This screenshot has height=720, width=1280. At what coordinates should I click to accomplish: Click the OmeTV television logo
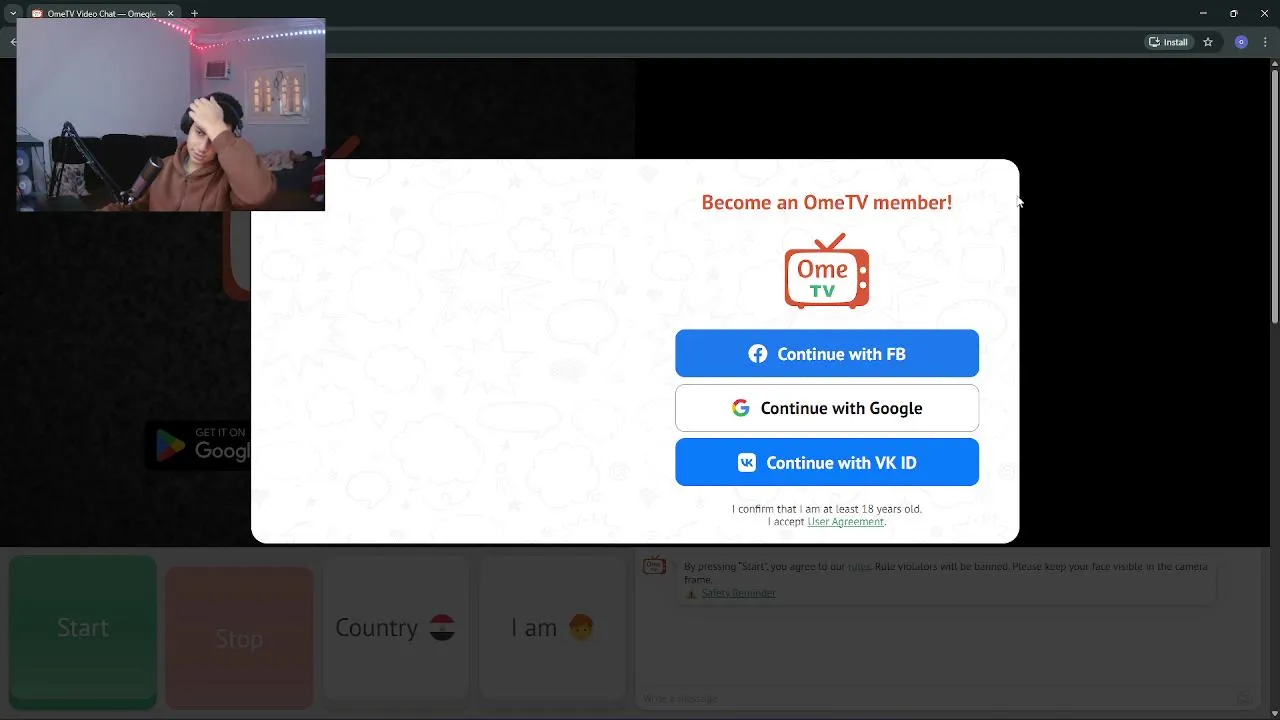(827, 271)
